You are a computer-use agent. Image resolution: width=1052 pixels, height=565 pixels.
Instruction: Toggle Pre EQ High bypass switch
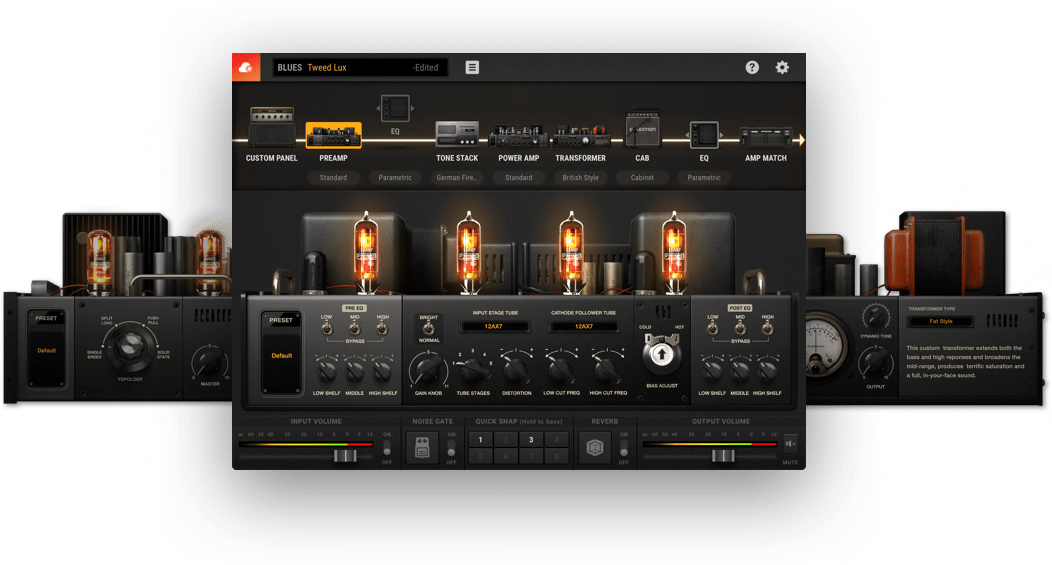tap(382, 328)
